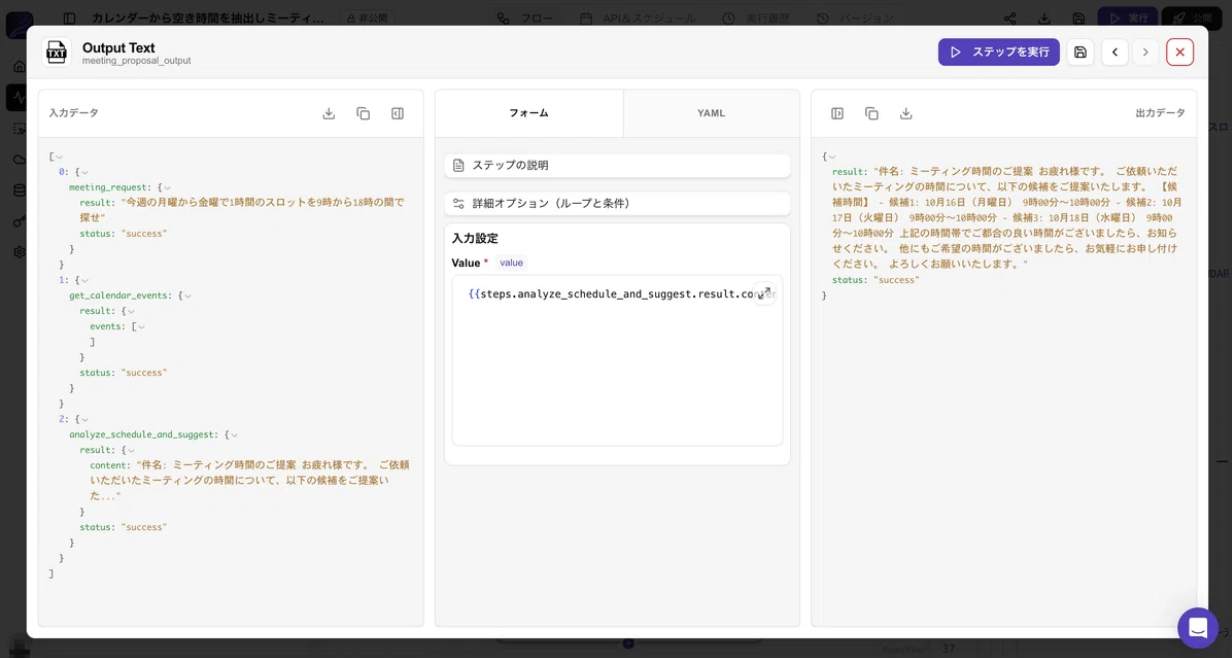
Task: Click the TXT Output Text step icon
Action: coord(57,52)
